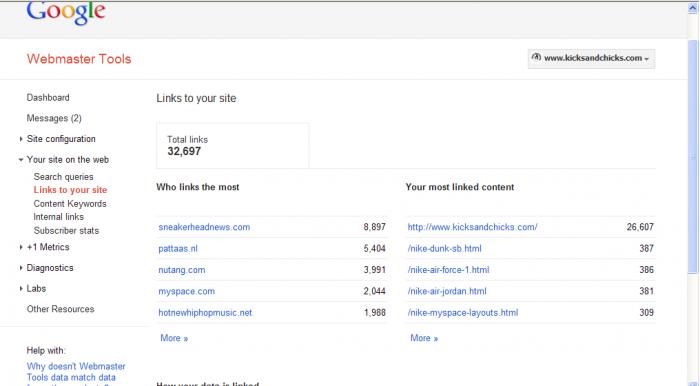Open Other Resources in sidebar
This screenshot has width=700, height=386.
click(60, 309)
